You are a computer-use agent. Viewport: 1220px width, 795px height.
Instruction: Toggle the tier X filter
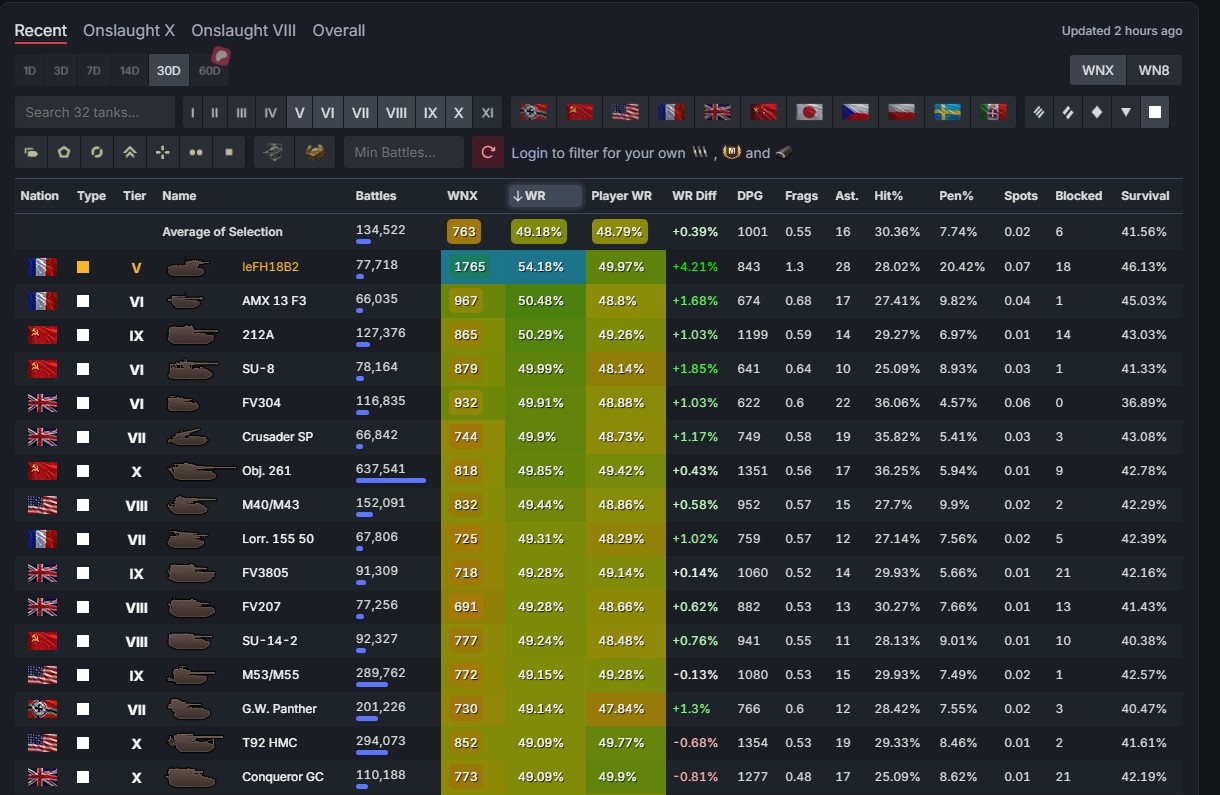[x=459, y=112]
